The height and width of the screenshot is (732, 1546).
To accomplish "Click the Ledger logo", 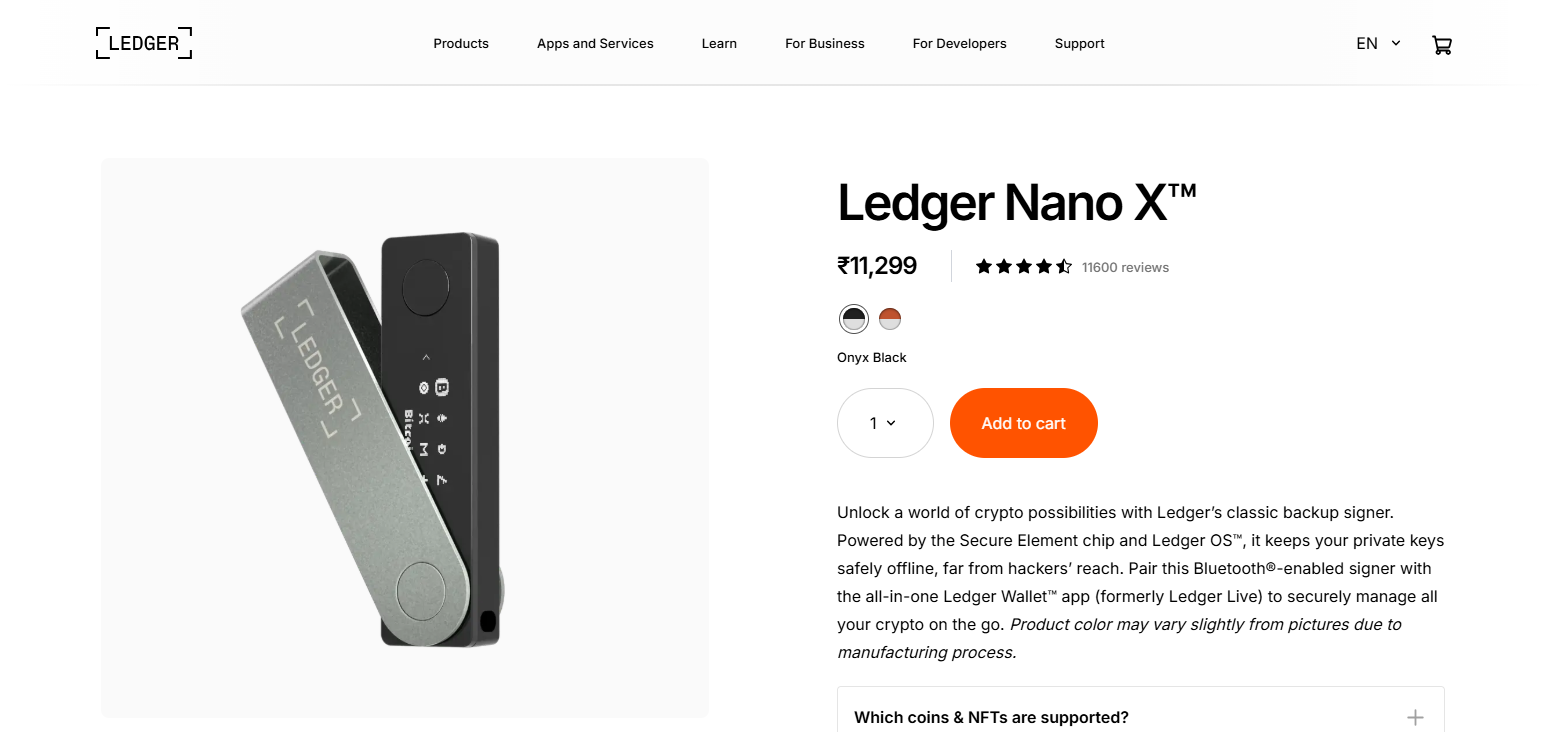I will (x=143, y=42).
